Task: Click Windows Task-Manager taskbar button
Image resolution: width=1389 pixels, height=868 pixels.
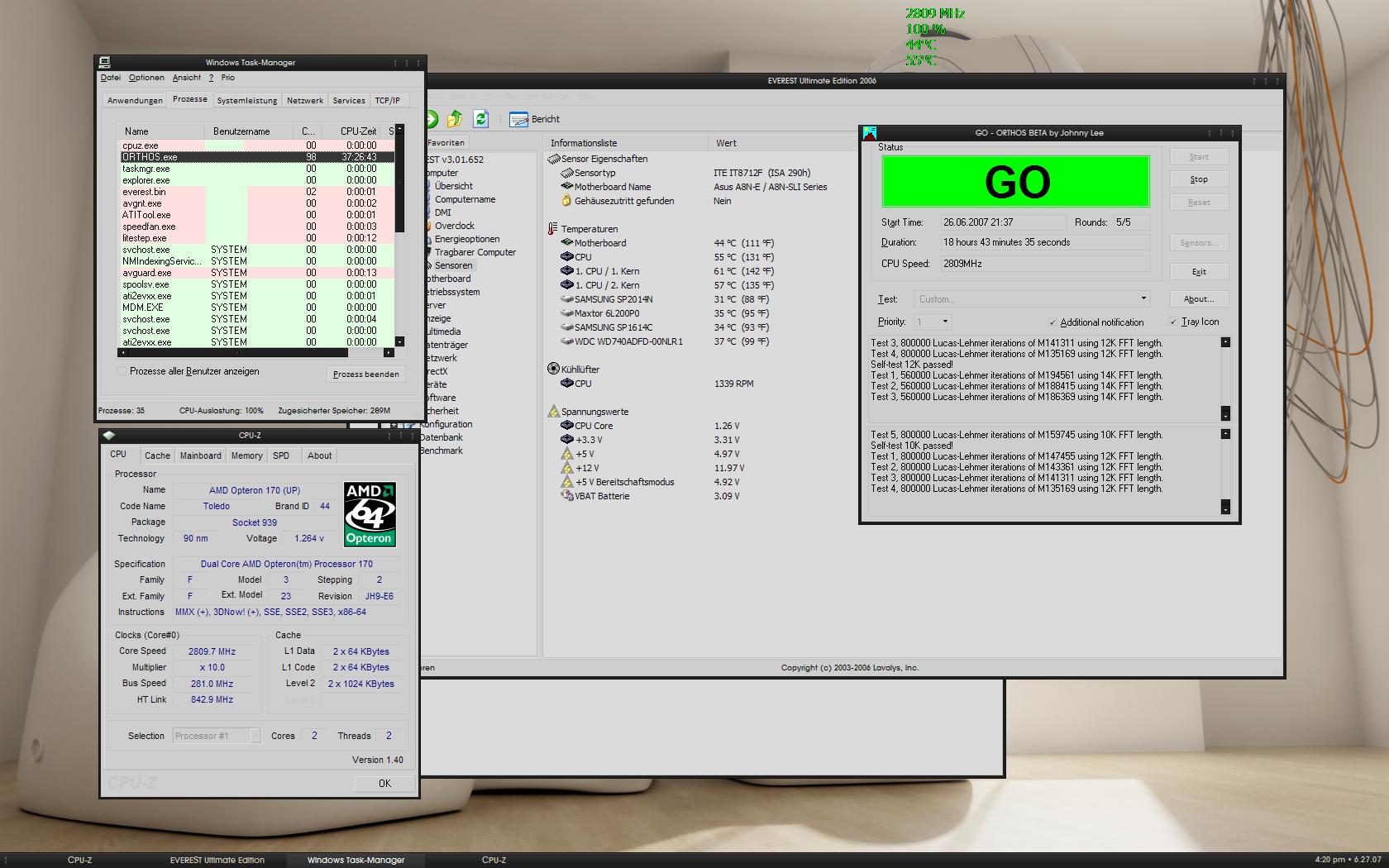Action: point(356,860)
